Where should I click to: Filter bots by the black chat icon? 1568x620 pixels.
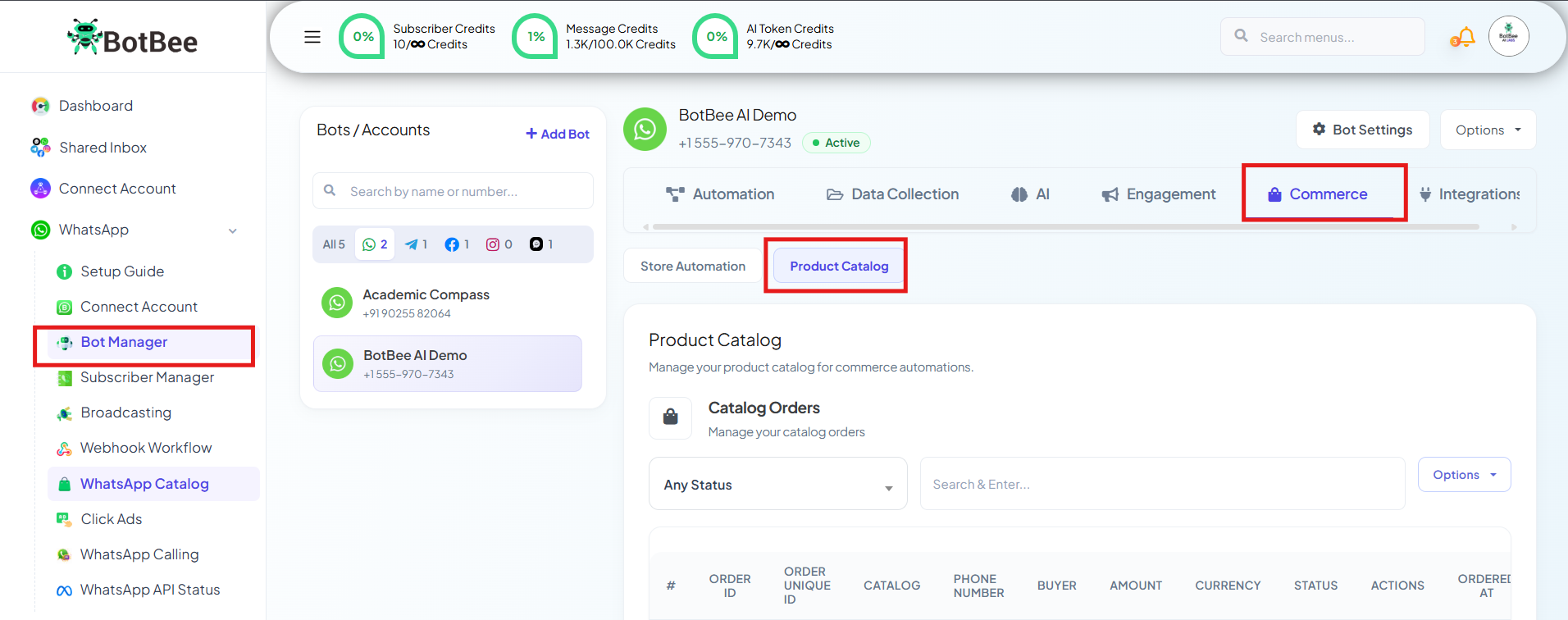point(536,244)
